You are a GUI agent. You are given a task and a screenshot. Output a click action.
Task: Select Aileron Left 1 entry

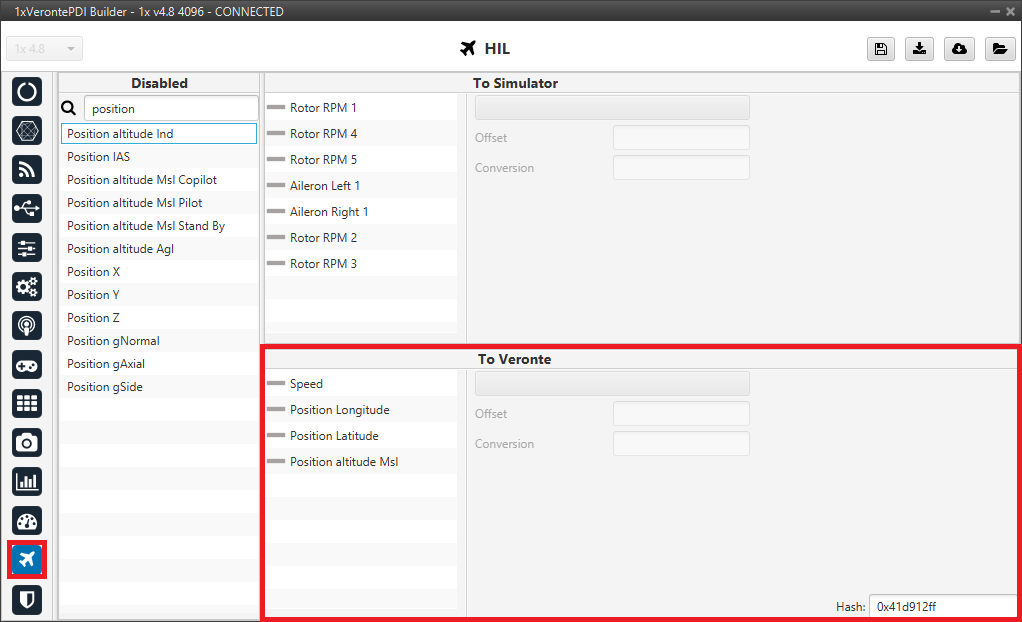(x=324, y=186)
